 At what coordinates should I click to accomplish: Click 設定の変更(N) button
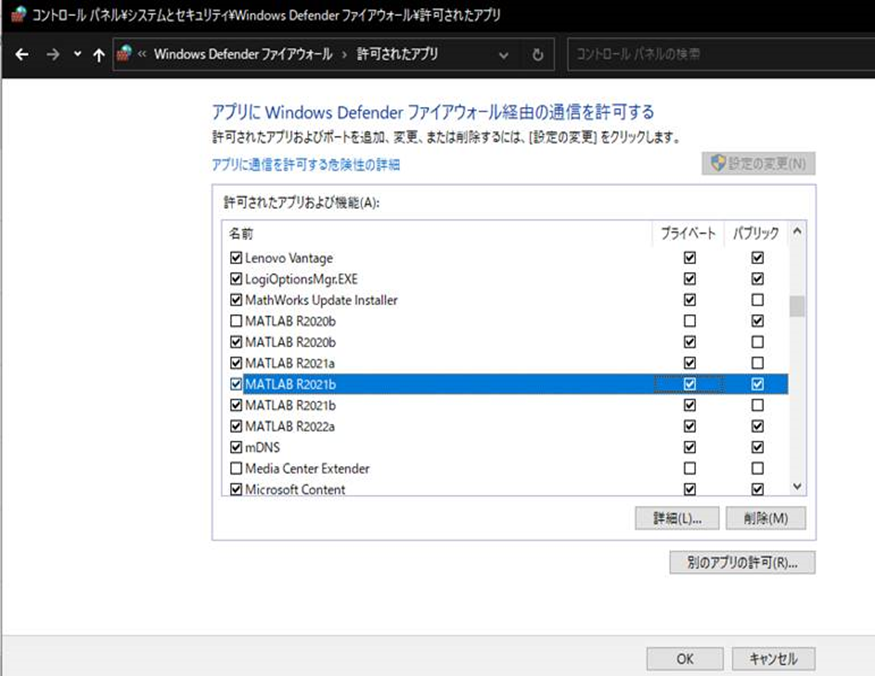coord(758,164)
